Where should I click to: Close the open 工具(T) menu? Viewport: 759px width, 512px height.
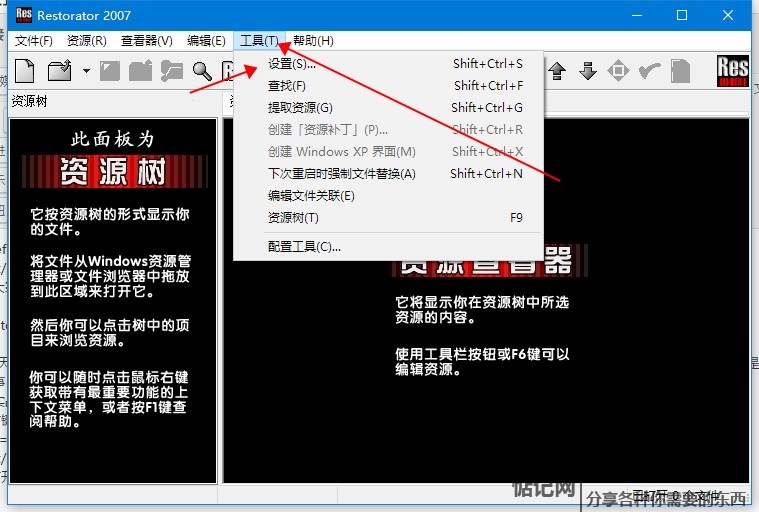coord(259,41)
